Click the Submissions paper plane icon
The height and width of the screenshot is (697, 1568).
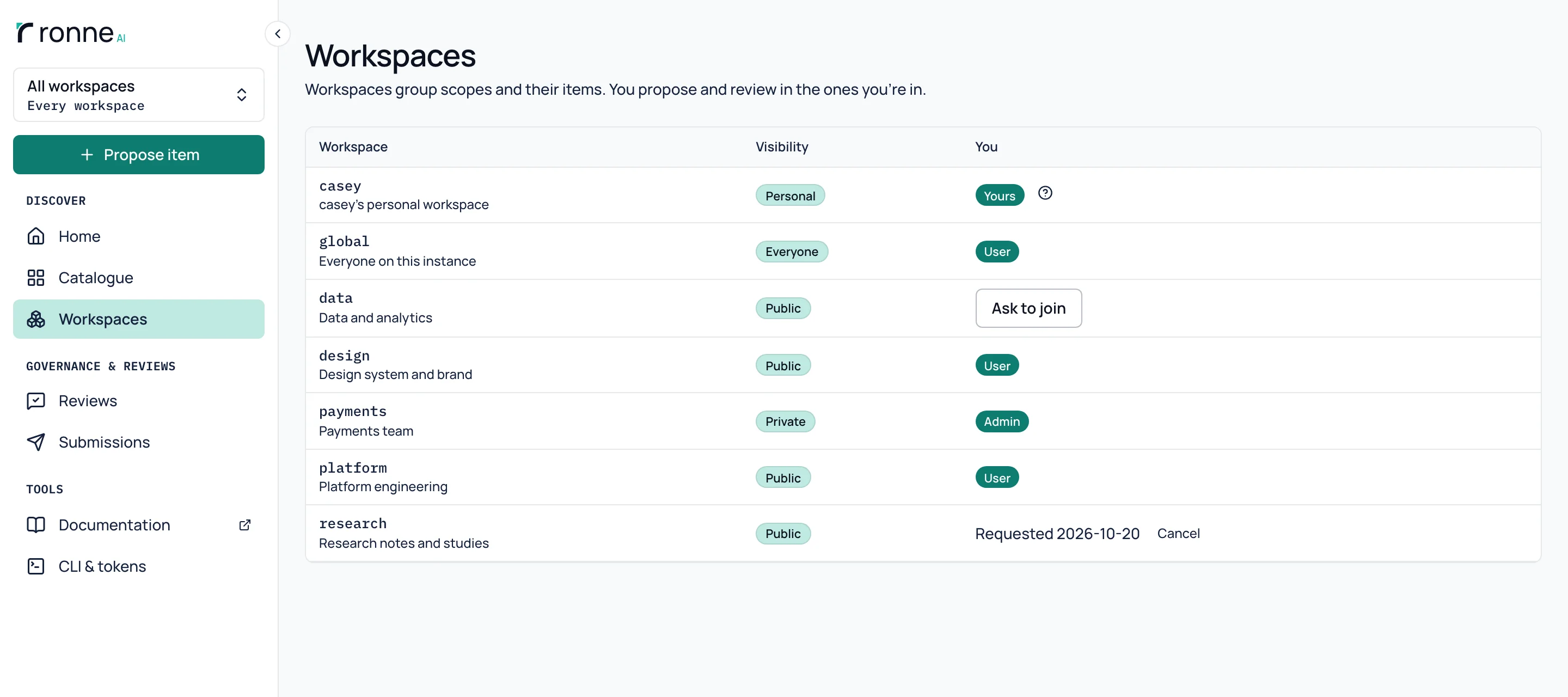36,442
